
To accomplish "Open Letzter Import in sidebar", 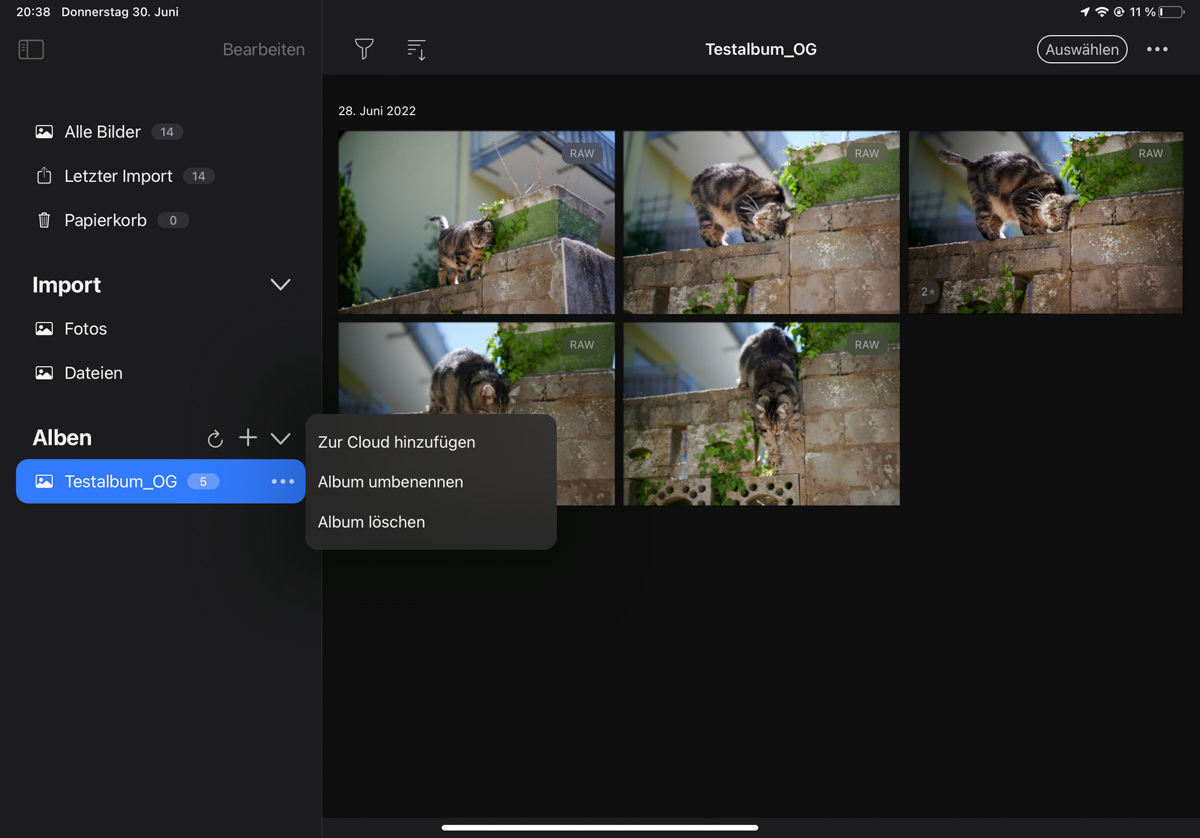I will (118, 176).
